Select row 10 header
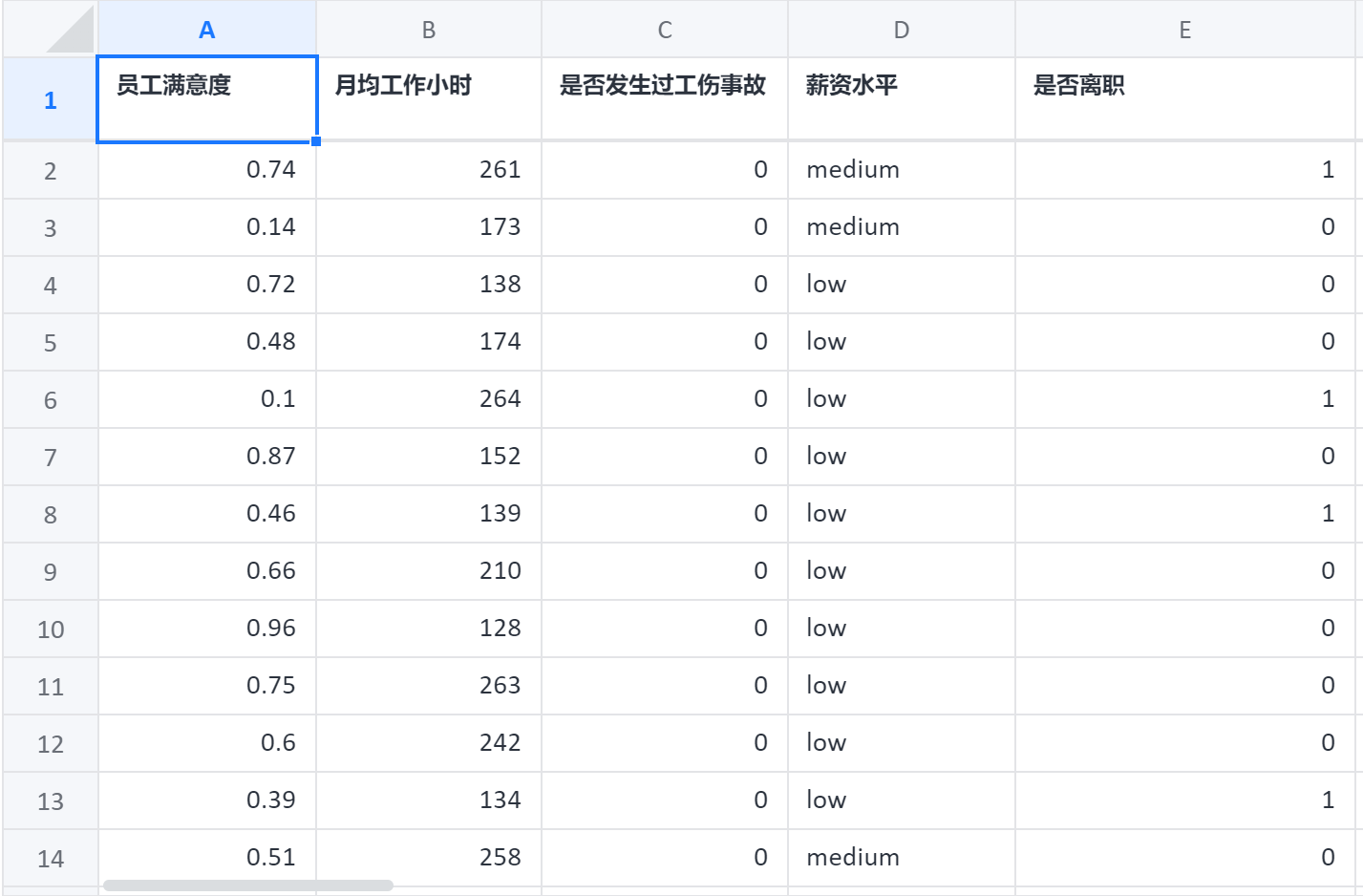Image resolution: width=1363 pixels, height=896 pixels. (x=49, y=629)
